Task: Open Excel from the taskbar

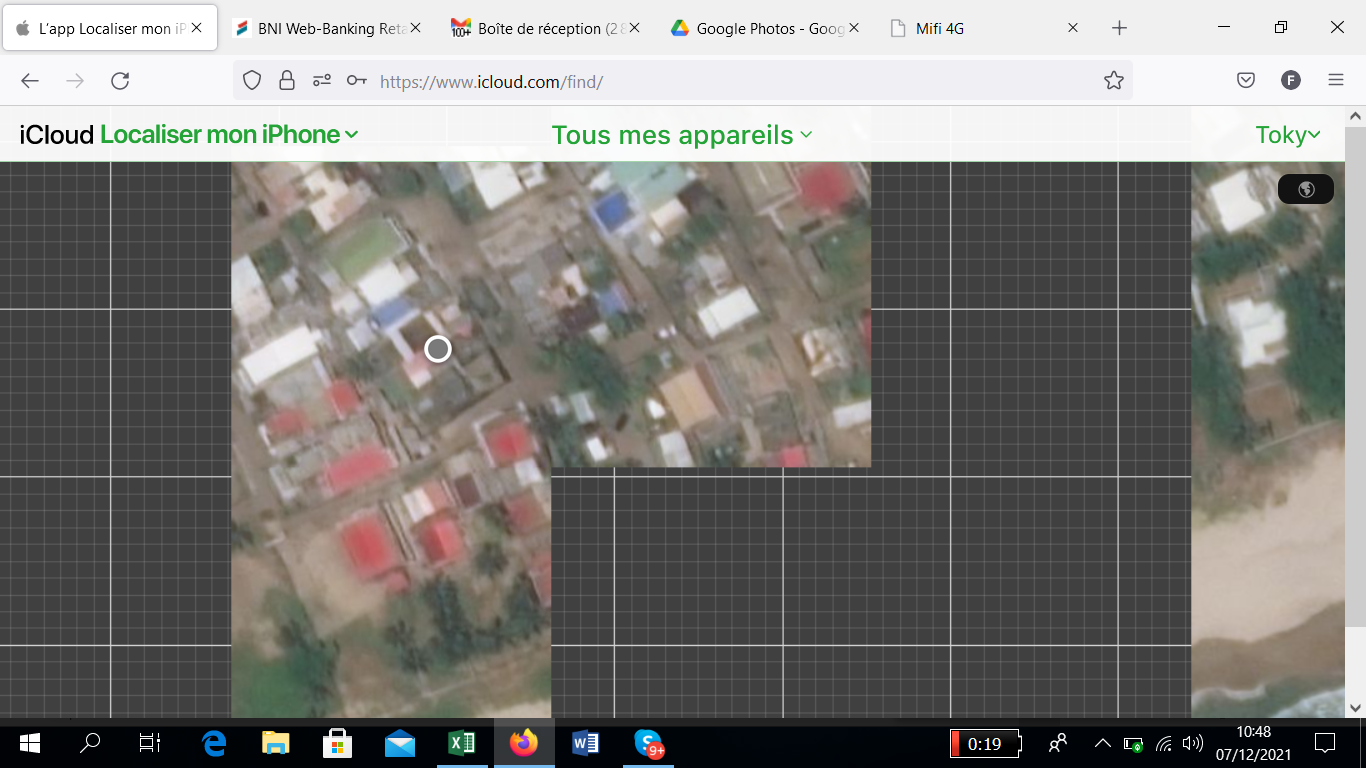Action: [461, 743]
